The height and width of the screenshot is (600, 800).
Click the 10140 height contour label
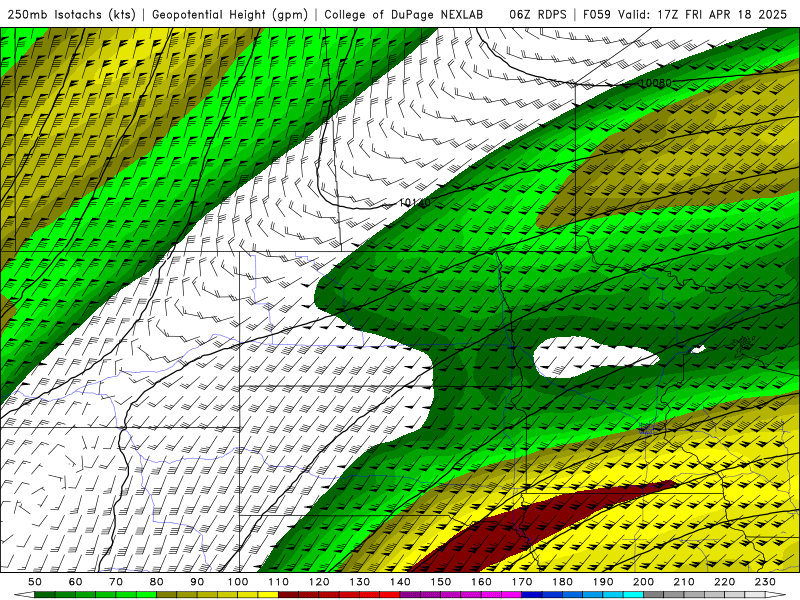click(414, 203)
